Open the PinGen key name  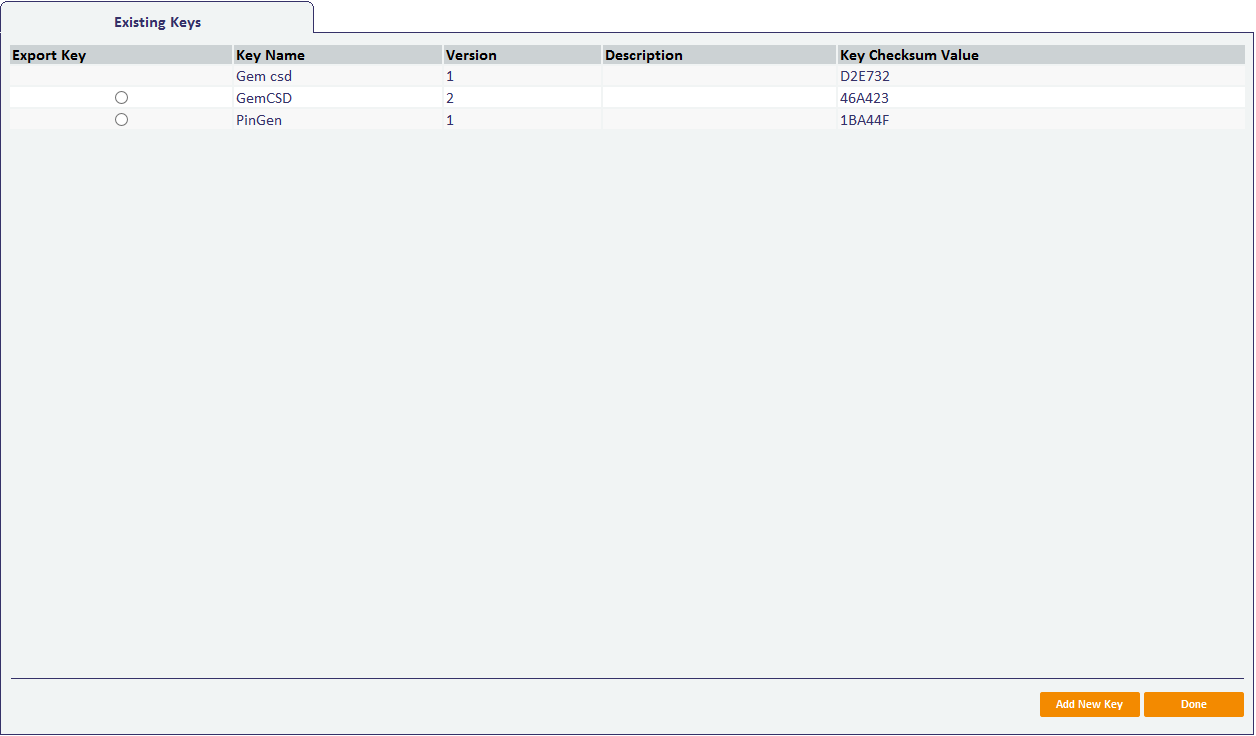[x=259, y=121]
